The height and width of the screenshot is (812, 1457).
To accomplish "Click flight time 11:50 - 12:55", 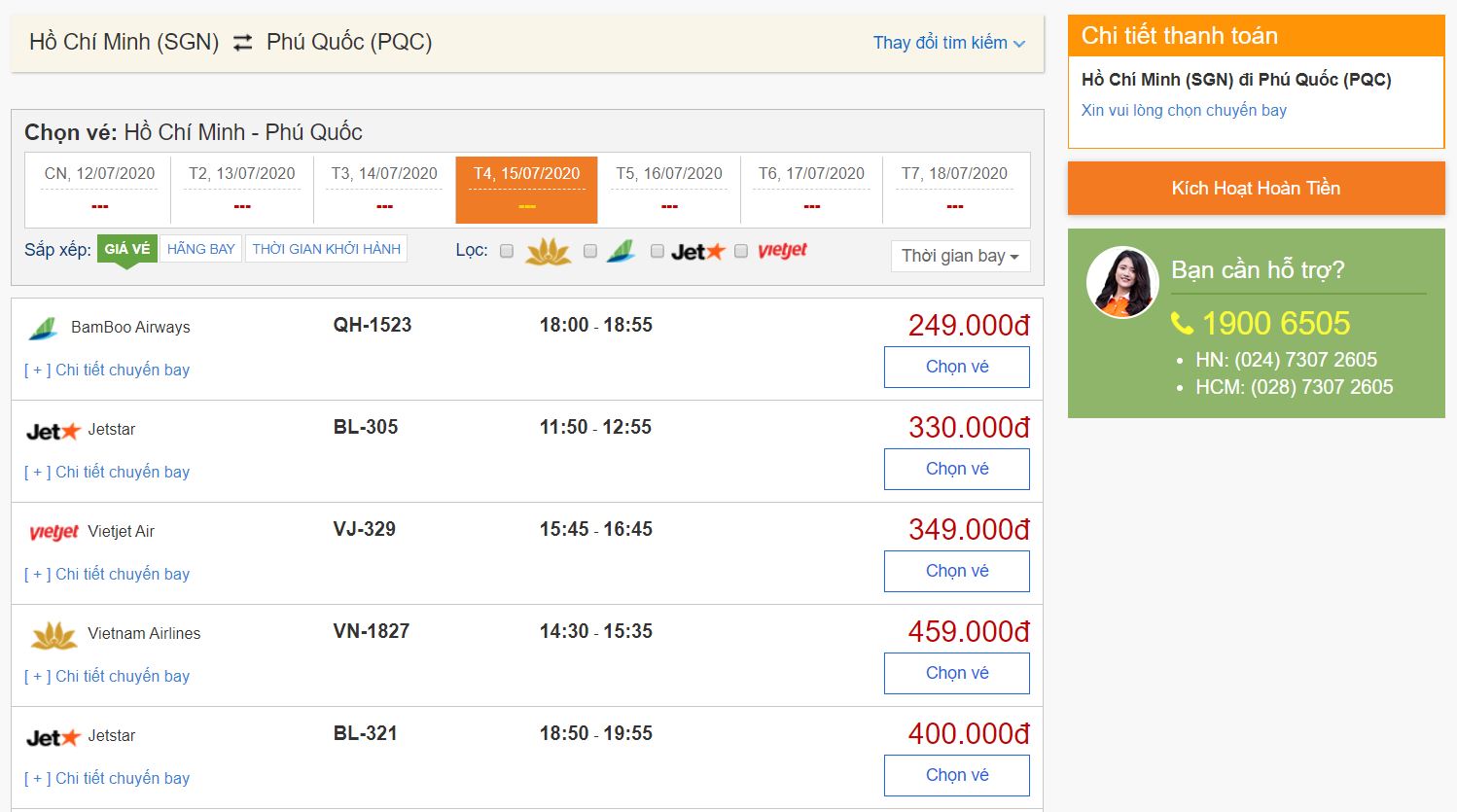I will coord(596,427).
